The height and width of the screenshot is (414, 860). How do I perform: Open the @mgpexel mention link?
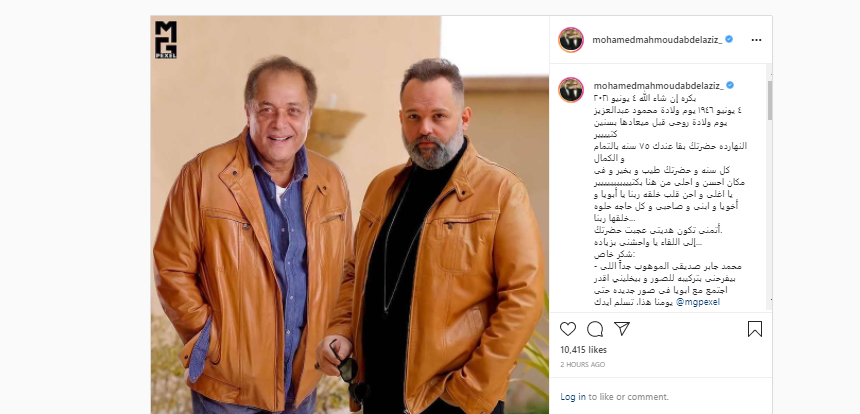(x=698, y=302)
